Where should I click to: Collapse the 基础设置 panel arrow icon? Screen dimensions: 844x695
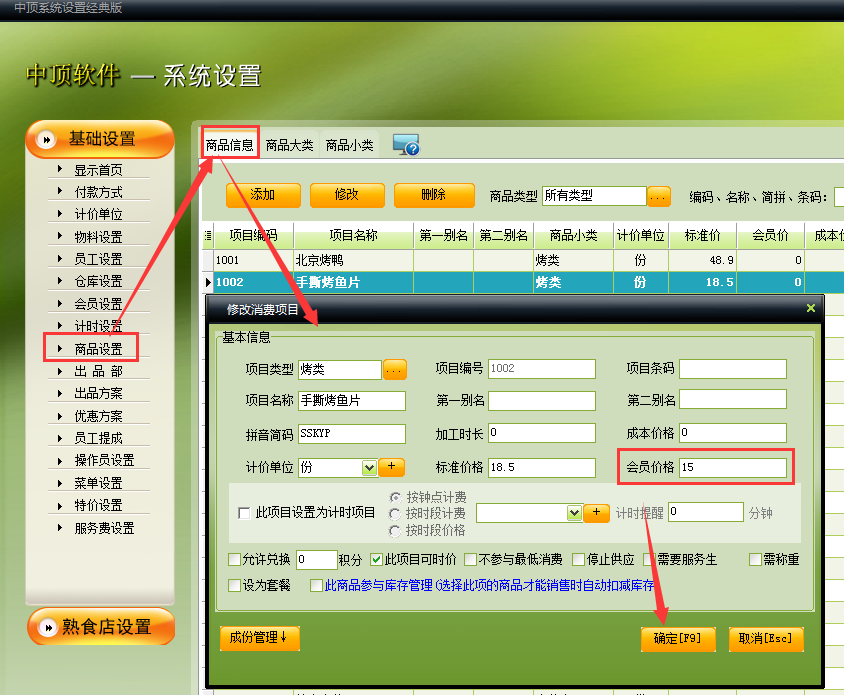click(46, 139)
